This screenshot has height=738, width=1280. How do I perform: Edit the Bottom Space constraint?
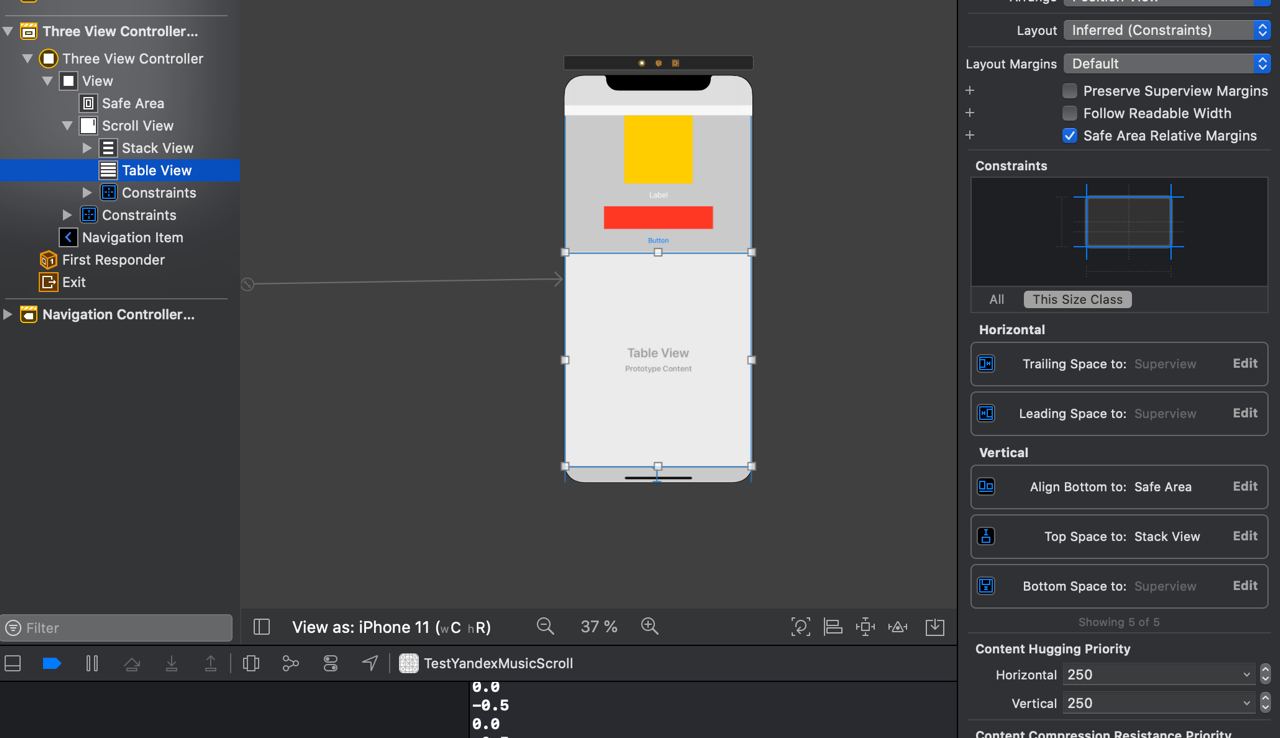(x=1245, y=585)
